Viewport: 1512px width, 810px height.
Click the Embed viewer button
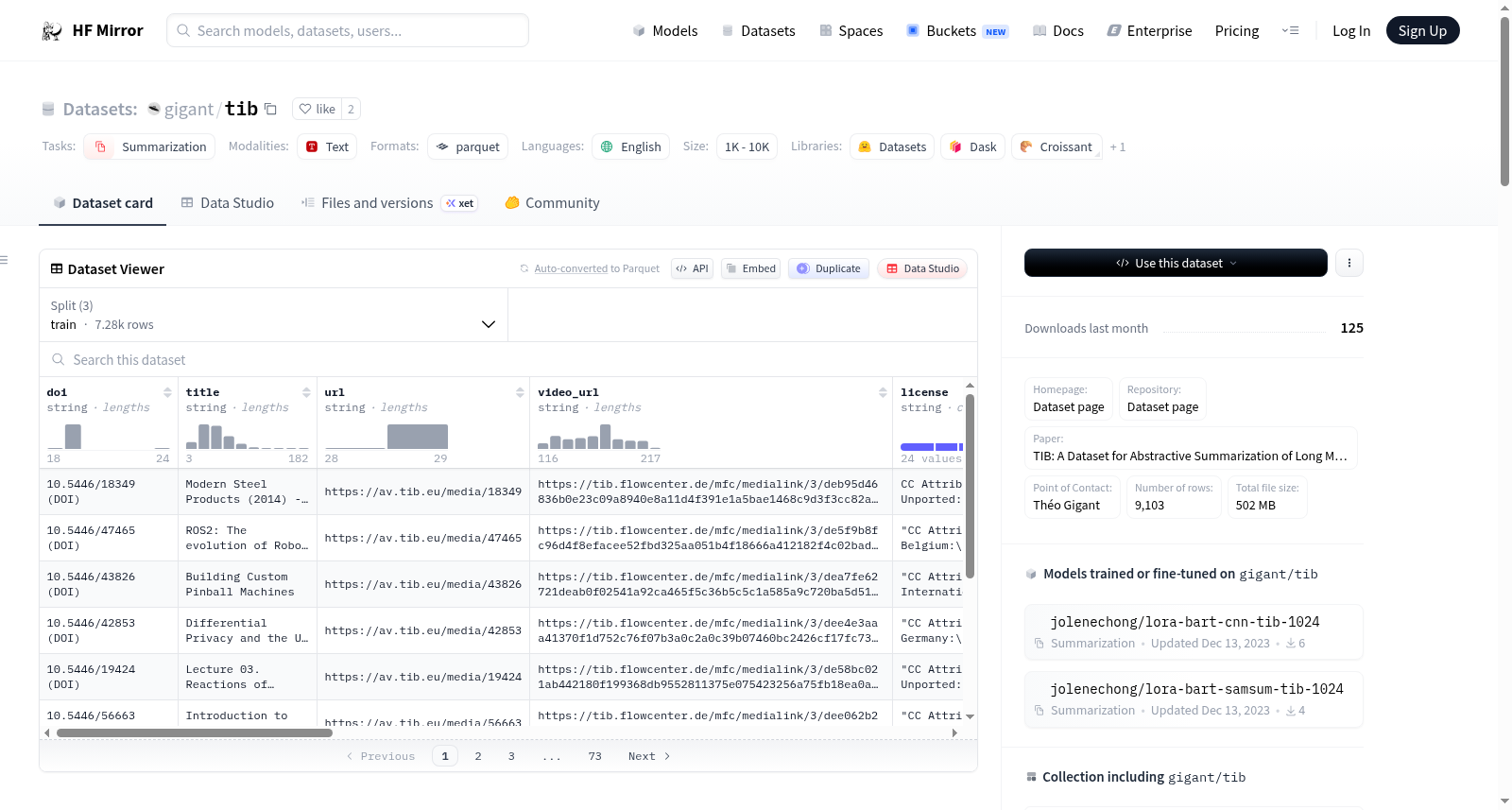tap(750, 268)
